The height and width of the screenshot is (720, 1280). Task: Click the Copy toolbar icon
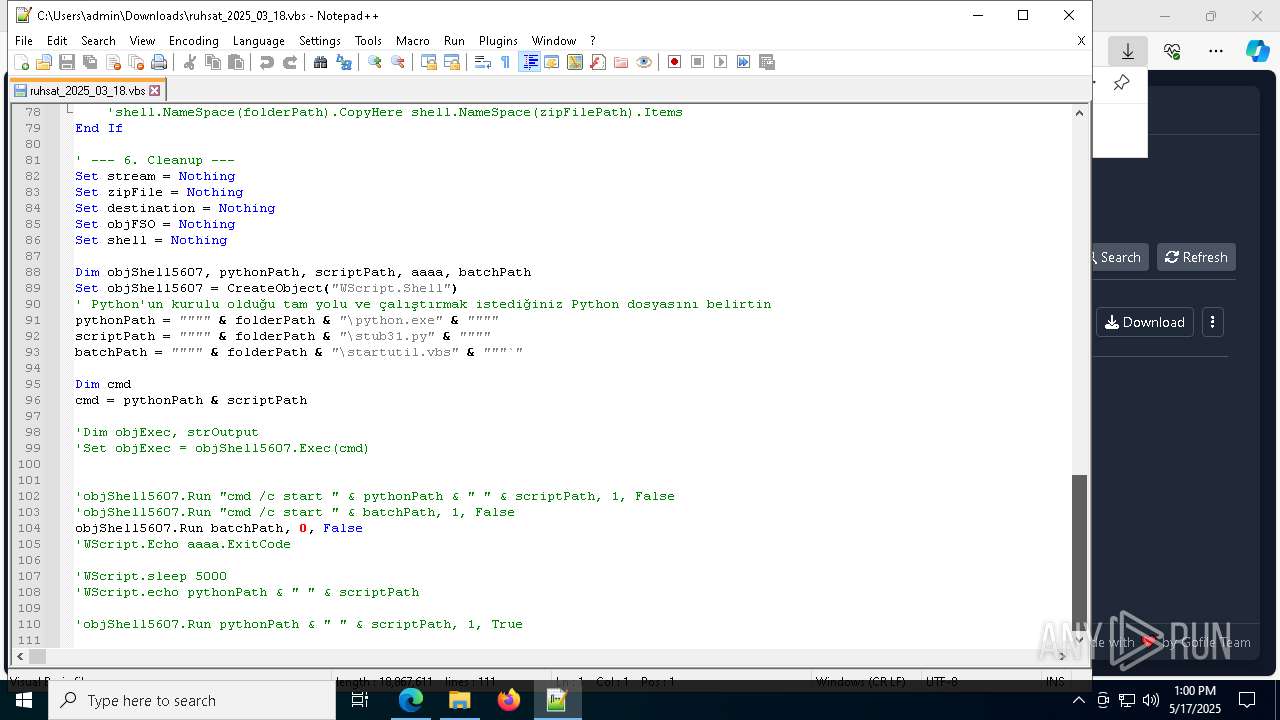pyautogui.click(x=213, y=62)
